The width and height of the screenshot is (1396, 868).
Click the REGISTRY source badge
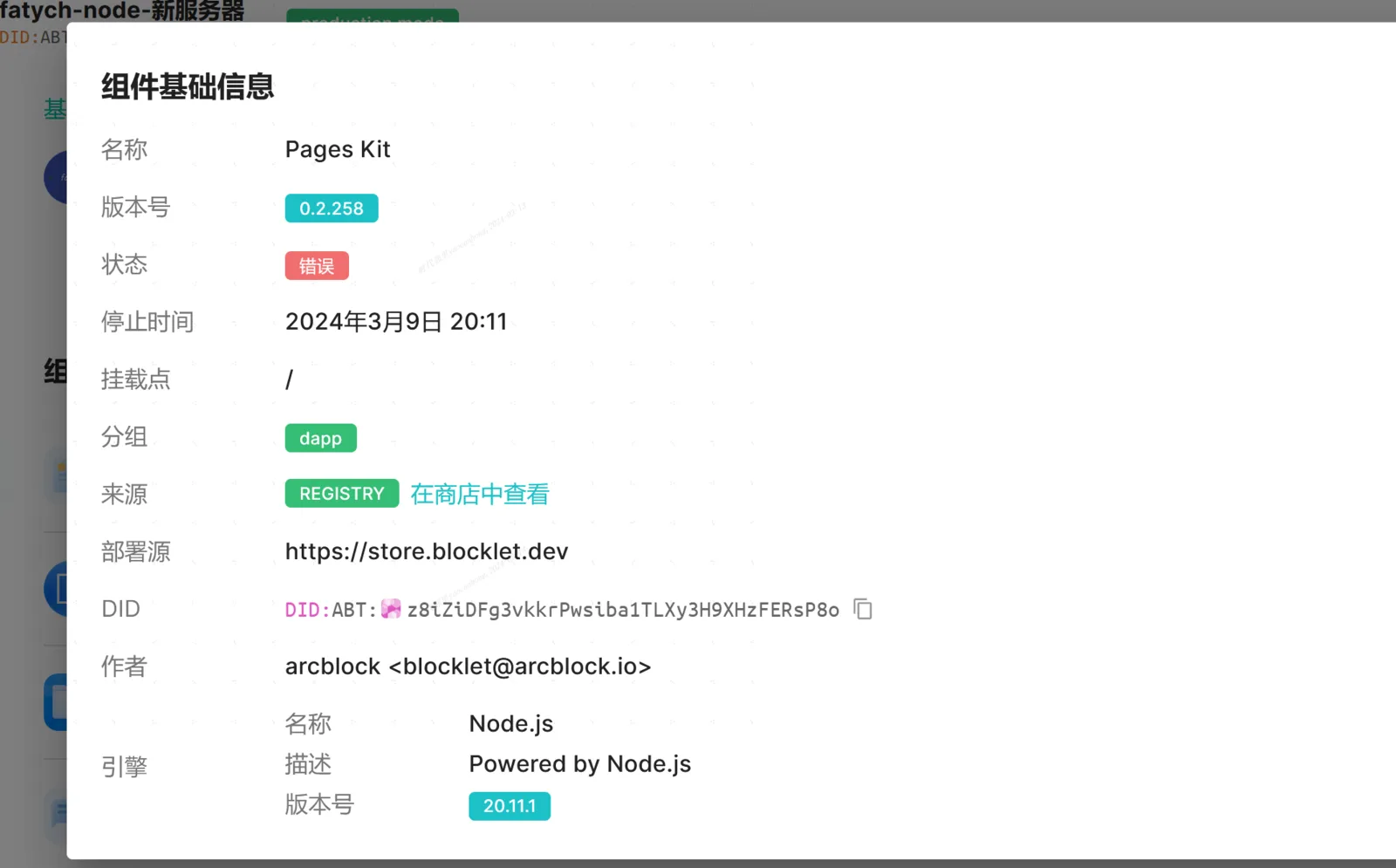click(342, 494)
